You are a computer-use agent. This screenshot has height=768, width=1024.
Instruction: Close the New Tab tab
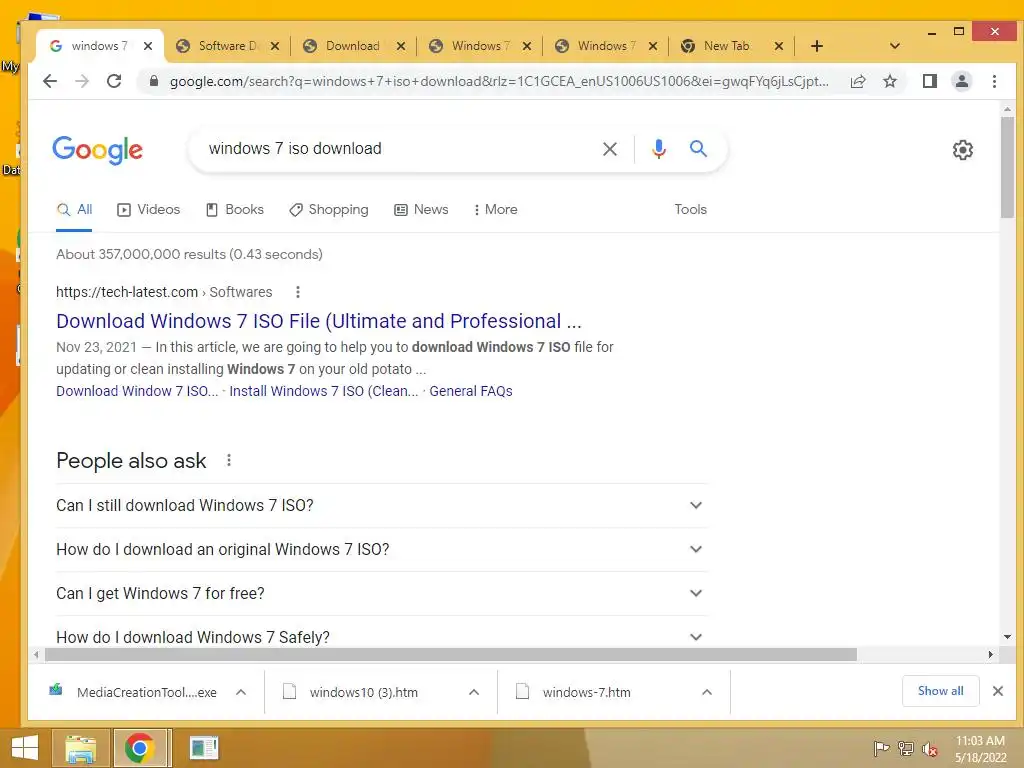pos(778,46)
